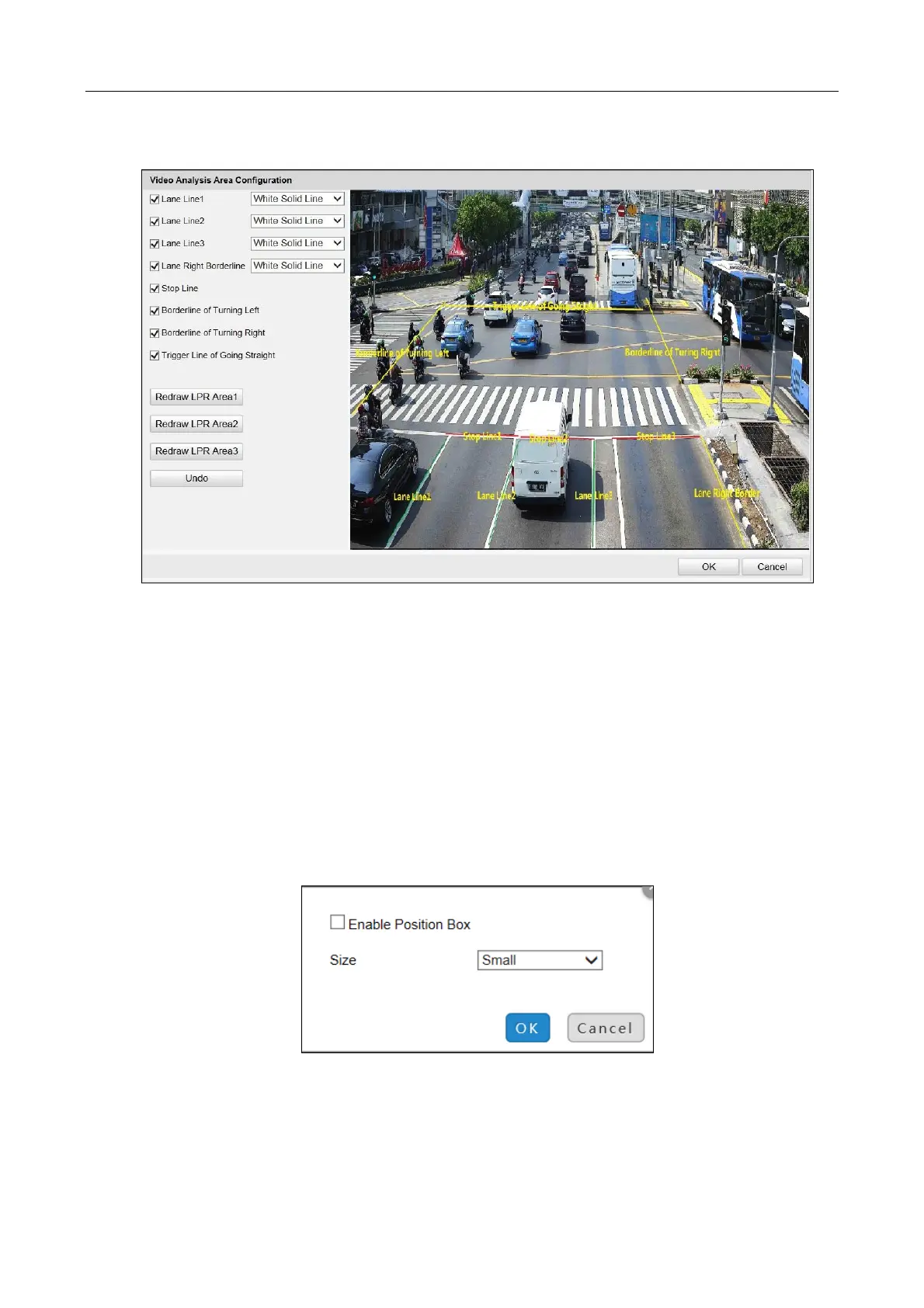The image size is (924, 1308).
Task: Toggle Borderline of Turning Left checkbox
Action: [x=155, y=311]
